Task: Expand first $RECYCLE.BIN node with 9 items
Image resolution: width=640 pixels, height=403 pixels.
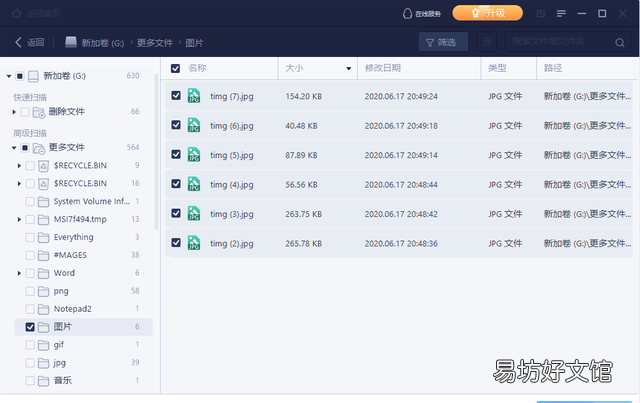Action: [19, 166]
